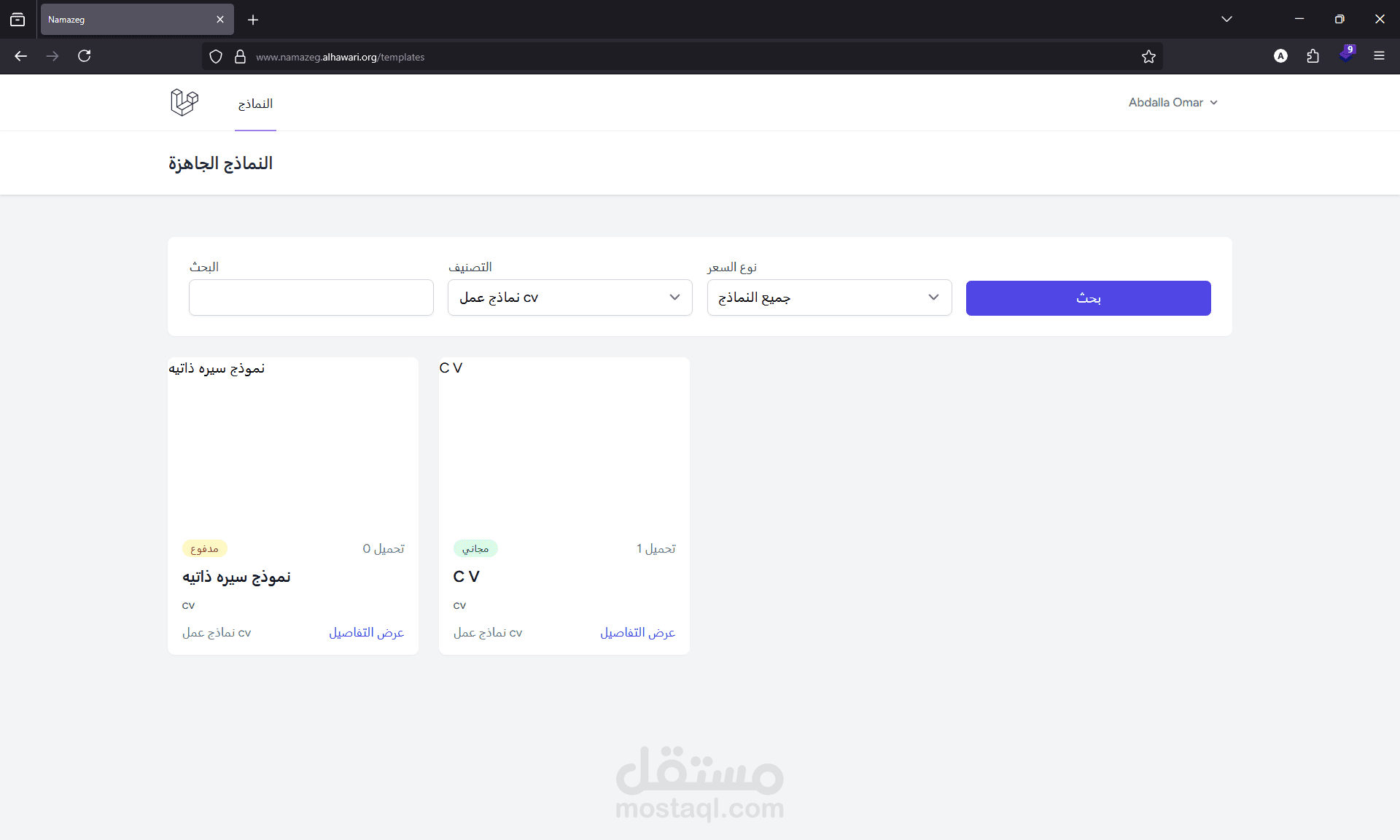Screen dimensions: 1400x840
Task: Open the التصنيف category dropdown
Action: tap(570, 297)
